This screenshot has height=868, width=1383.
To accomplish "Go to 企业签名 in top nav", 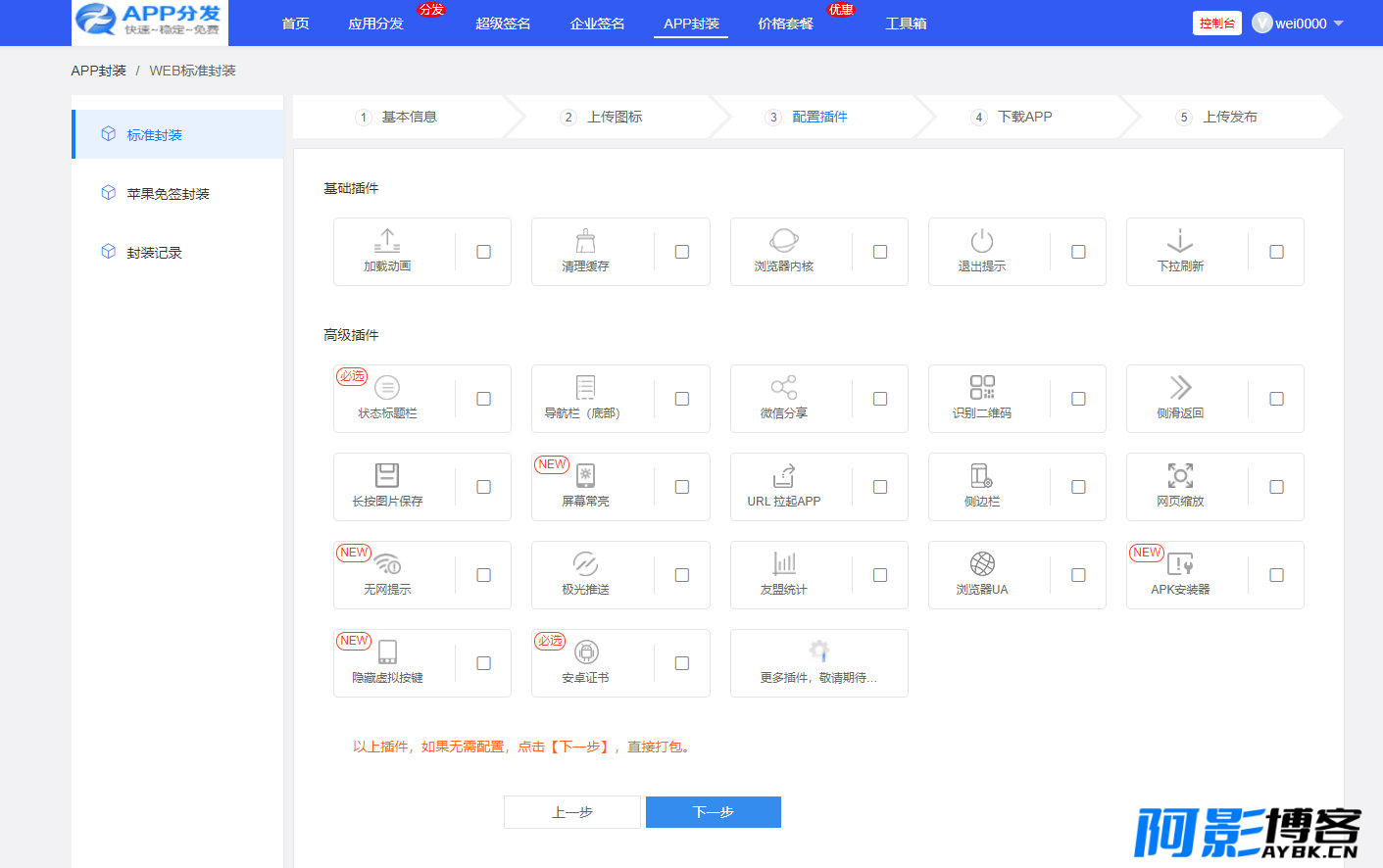I will (x=597, y=24).
